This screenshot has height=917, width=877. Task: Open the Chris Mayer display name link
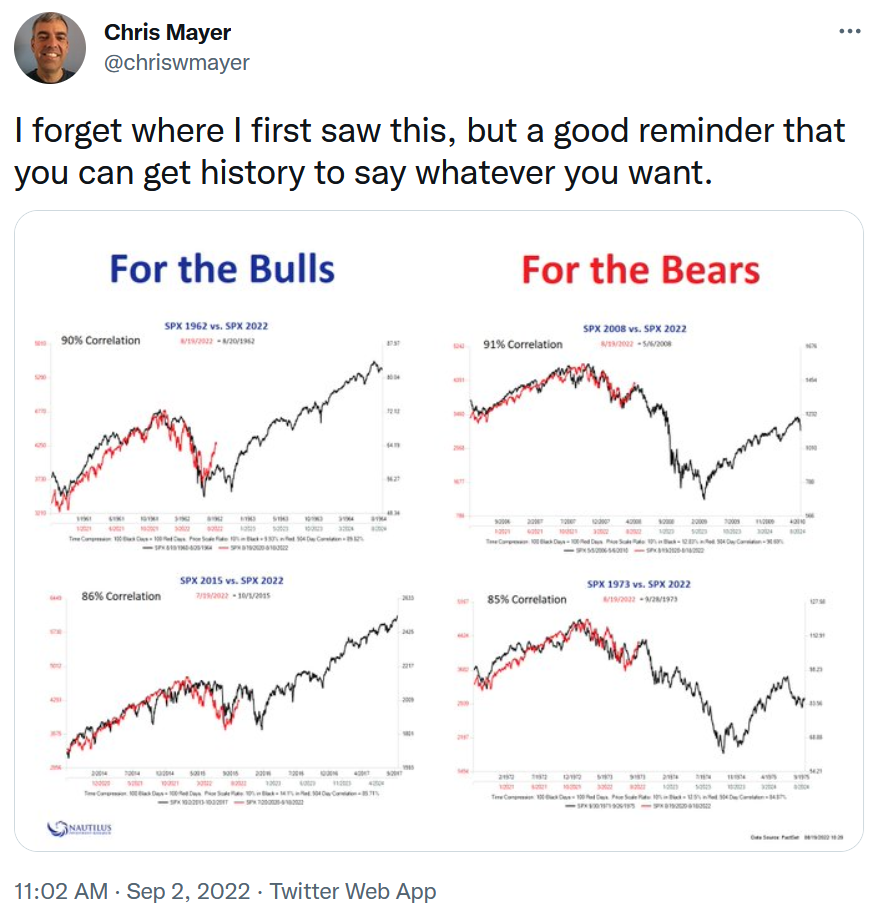coord(167,33)
